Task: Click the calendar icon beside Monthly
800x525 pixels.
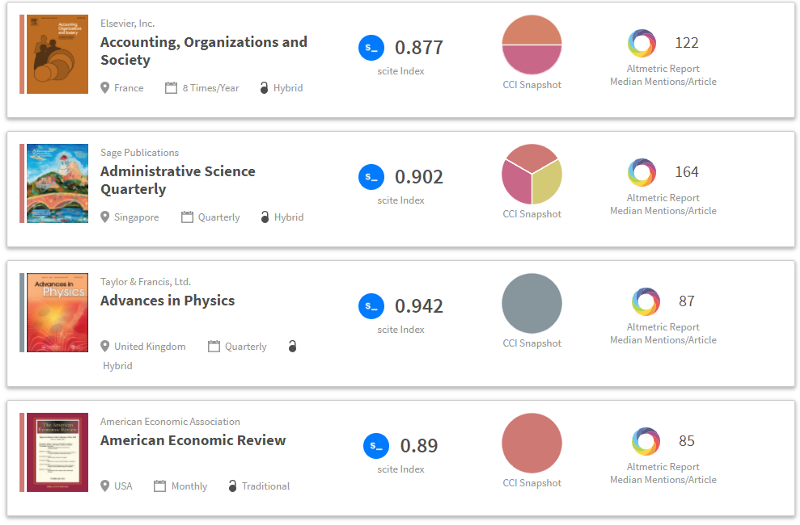Action: (160, 486)
